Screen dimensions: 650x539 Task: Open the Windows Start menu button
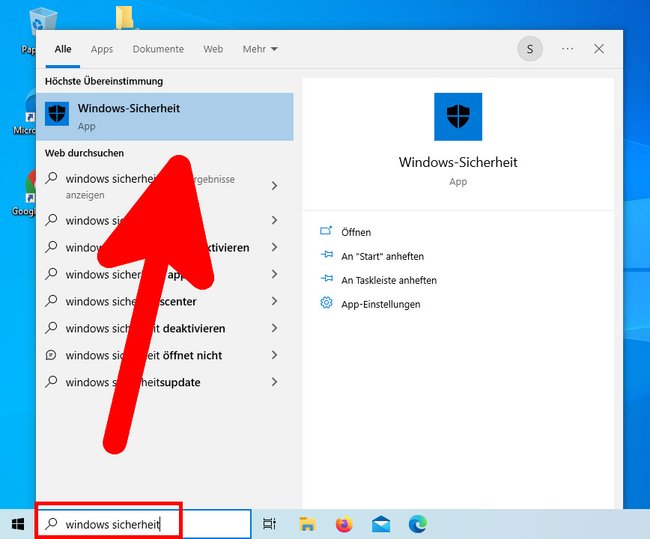coord(18,524)
